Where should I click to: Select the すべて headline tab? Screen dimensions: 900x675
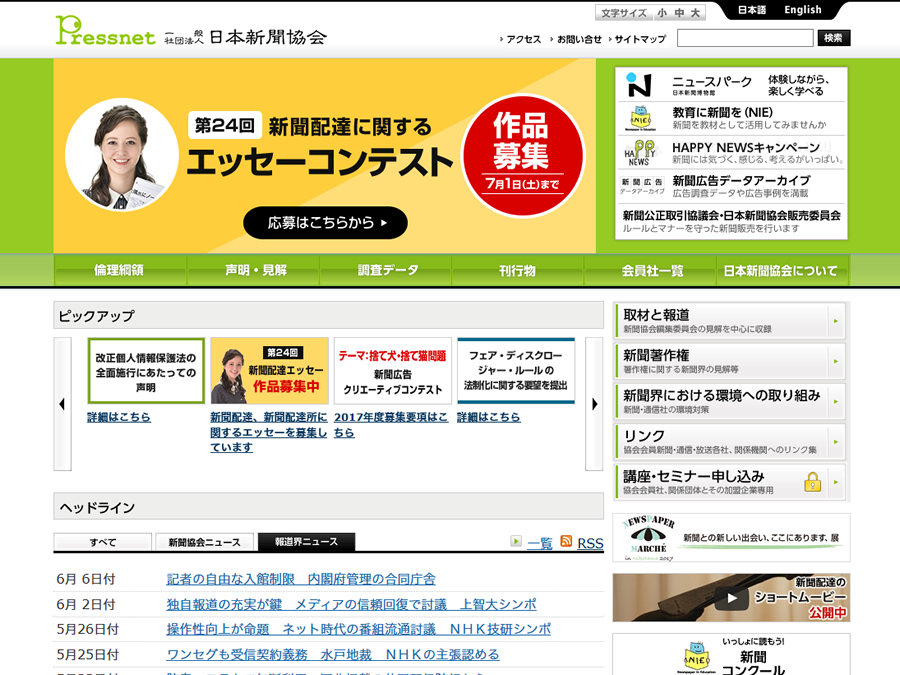(103, 542)
